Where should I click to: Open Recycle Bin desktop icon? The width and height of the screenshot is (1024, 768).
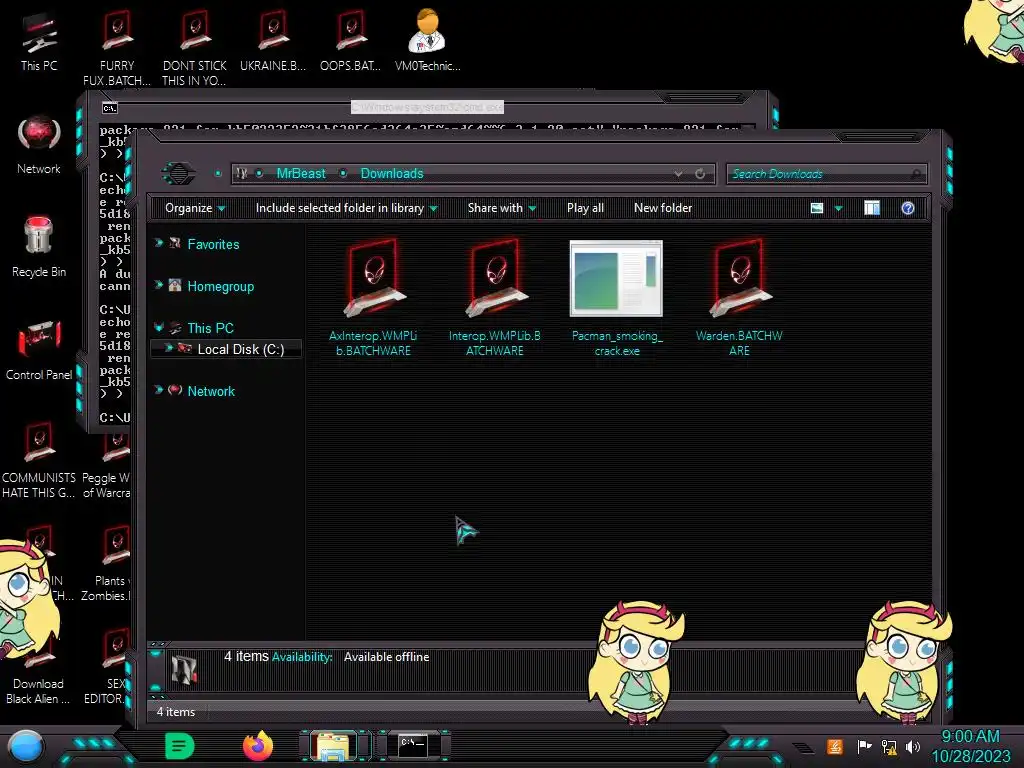tap(39, 247)
